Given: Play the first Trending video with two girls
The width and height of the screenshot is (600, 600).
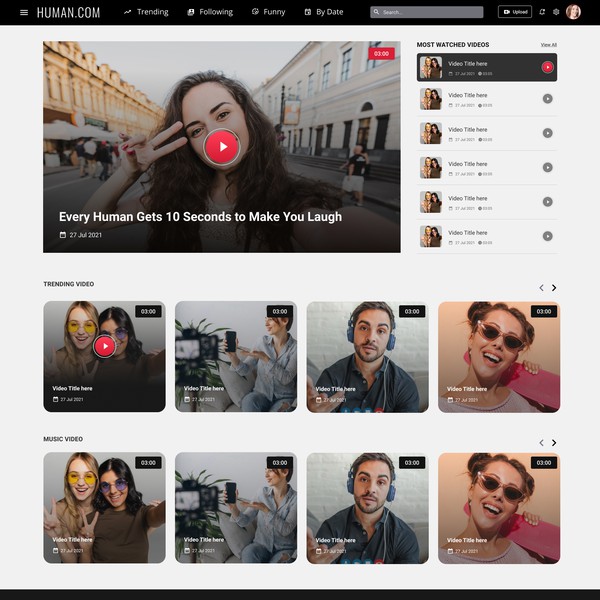Looking at the screenshot, I should (104, 346).
